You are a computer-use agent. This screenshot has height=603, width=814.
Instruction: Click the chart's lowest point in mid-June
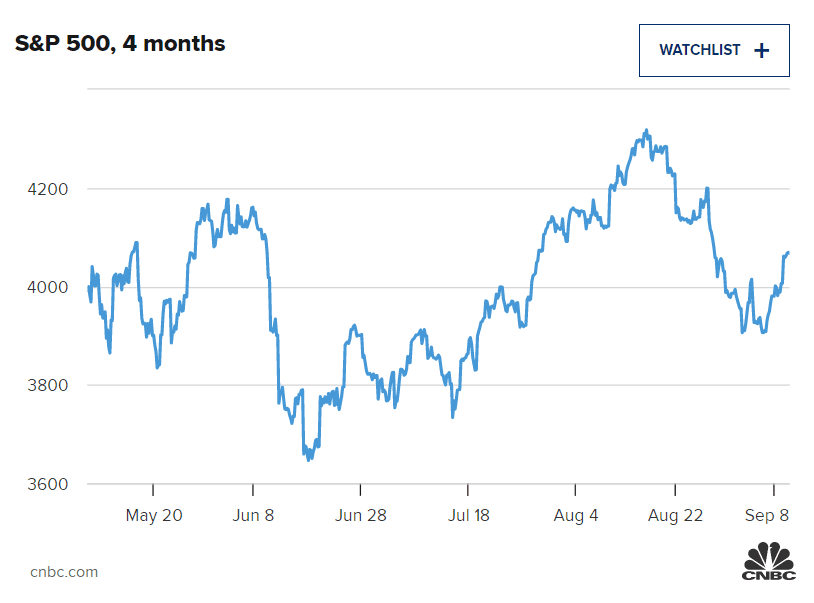coord(309,460)
